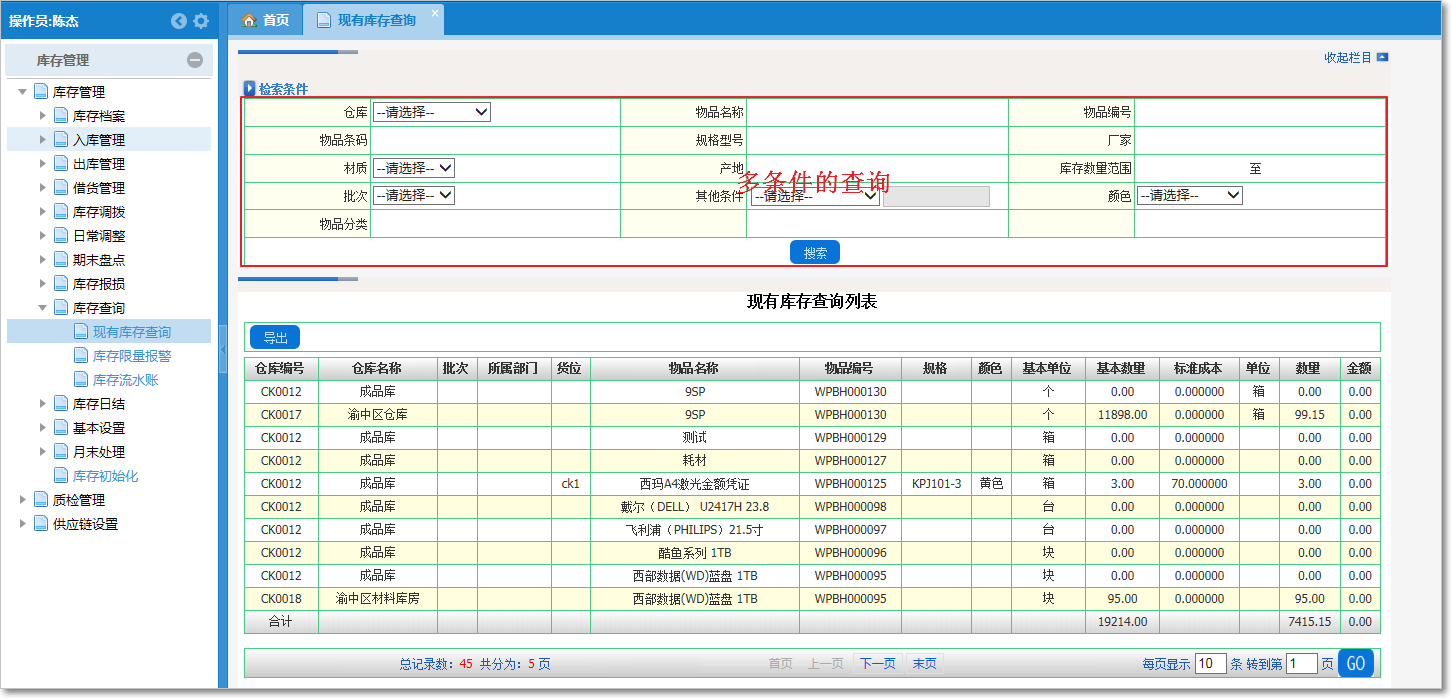Click the 收起栏目 collapse icon at top right

coord(1381,58)
